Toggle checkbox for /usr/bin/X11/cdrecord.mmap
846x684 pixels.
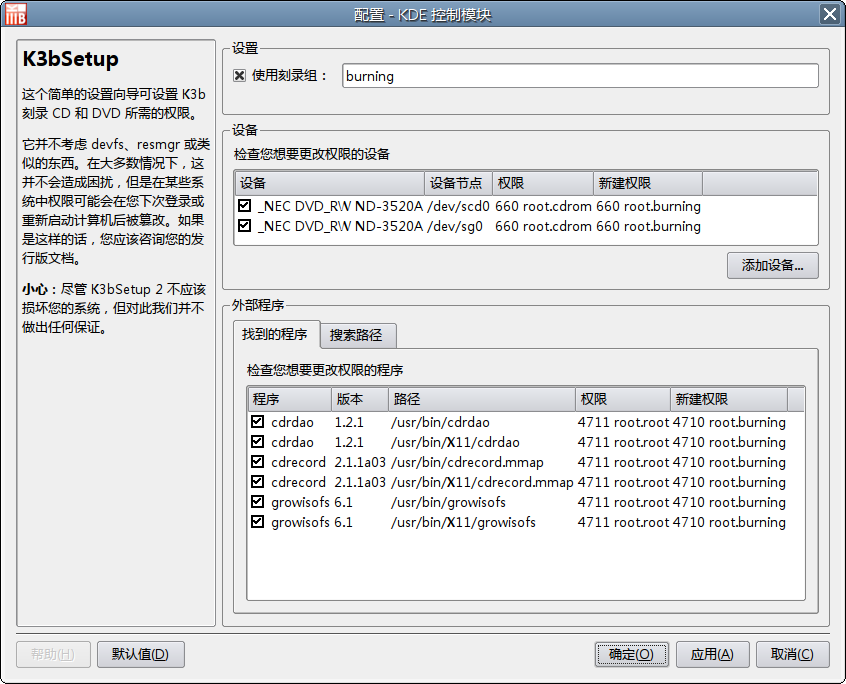[257, 482]
